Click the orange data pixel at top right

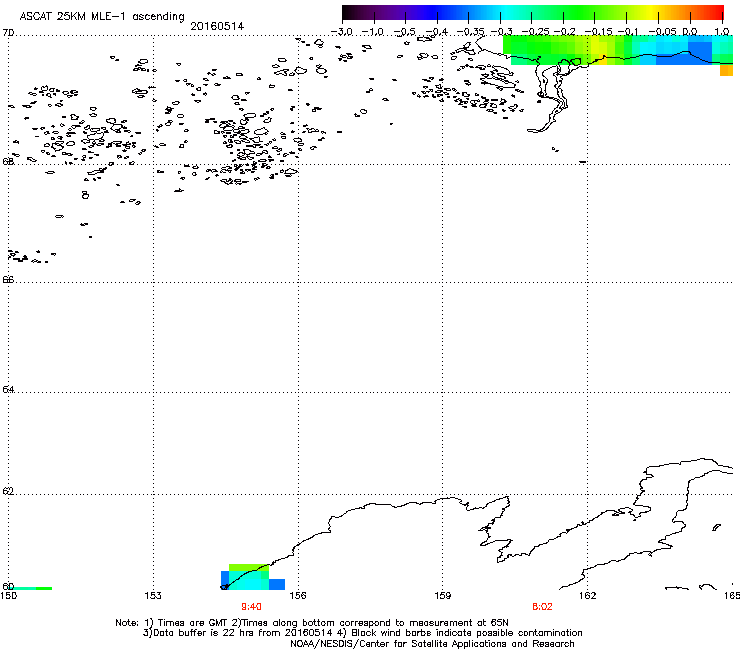click(x=726, y=70)
